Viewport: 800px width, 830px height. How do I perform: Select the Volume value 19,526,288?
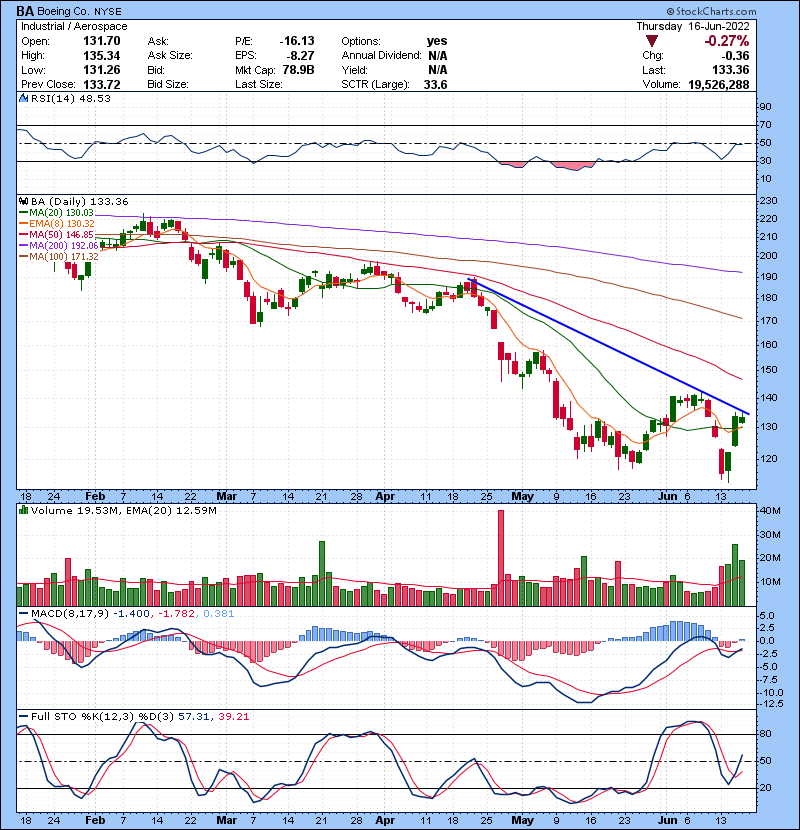(x=718, y=85)
